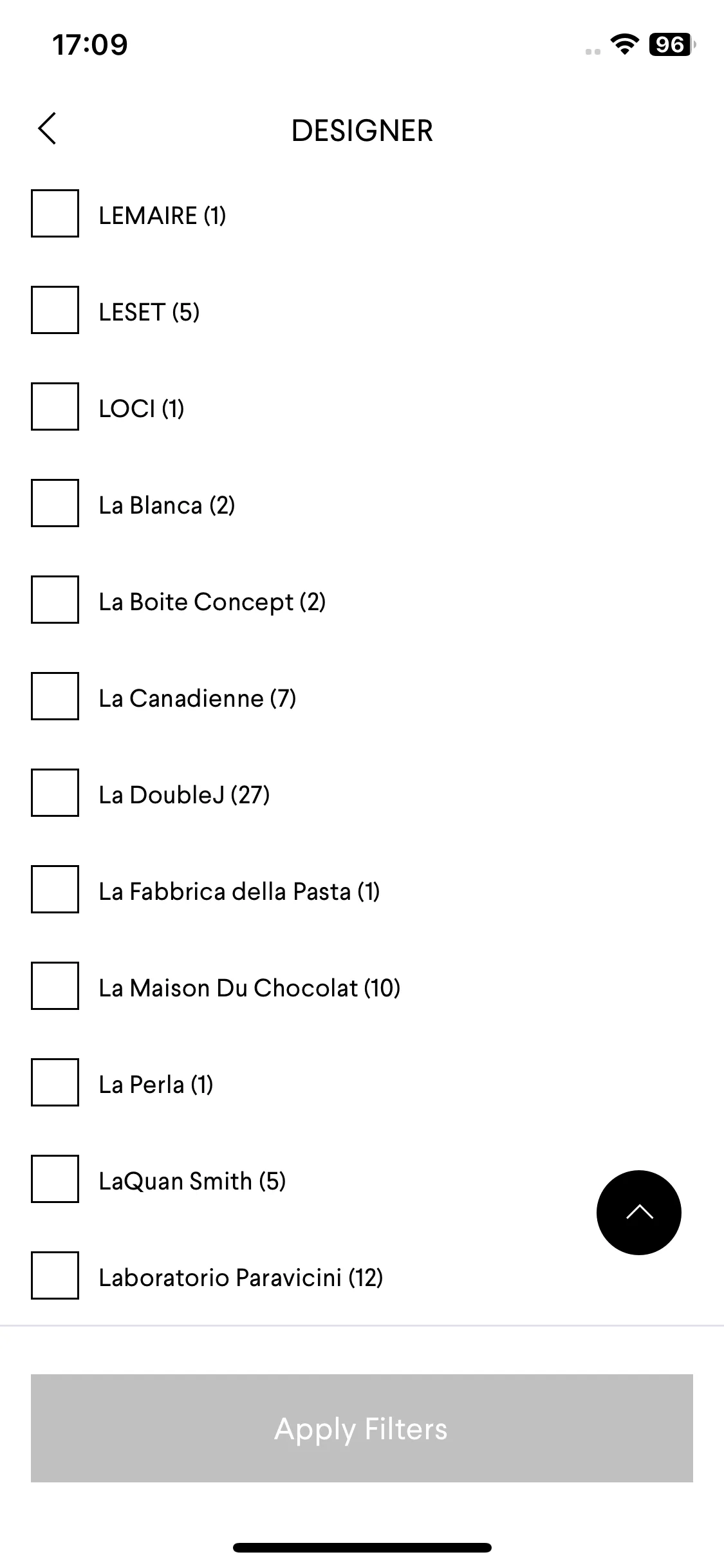724x1568 pixels.
Task: Tap the back arrow icon
Action: [x=47, y=128]
